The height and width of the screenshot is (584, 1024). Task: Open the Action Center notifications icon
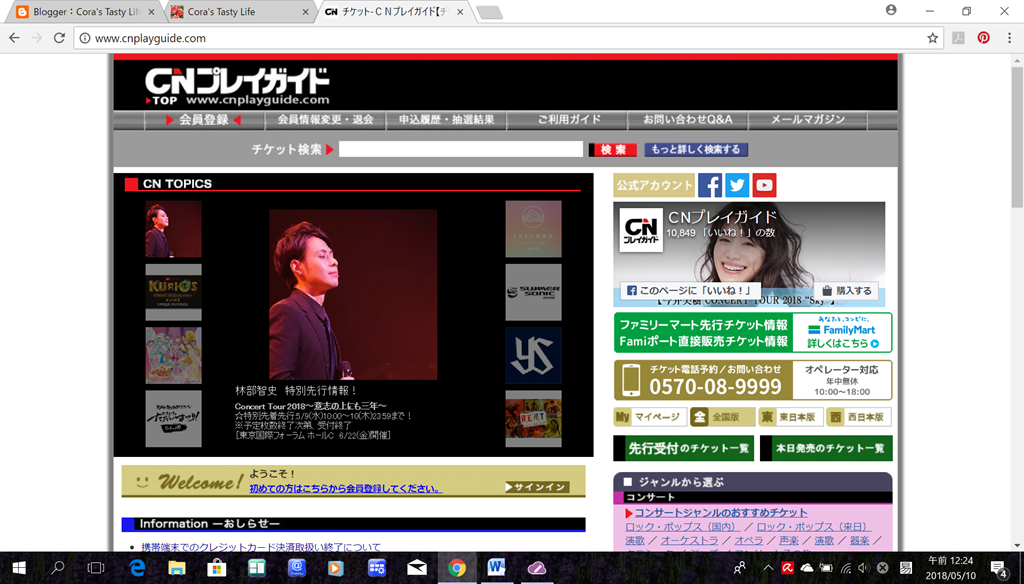click(999, 568)
